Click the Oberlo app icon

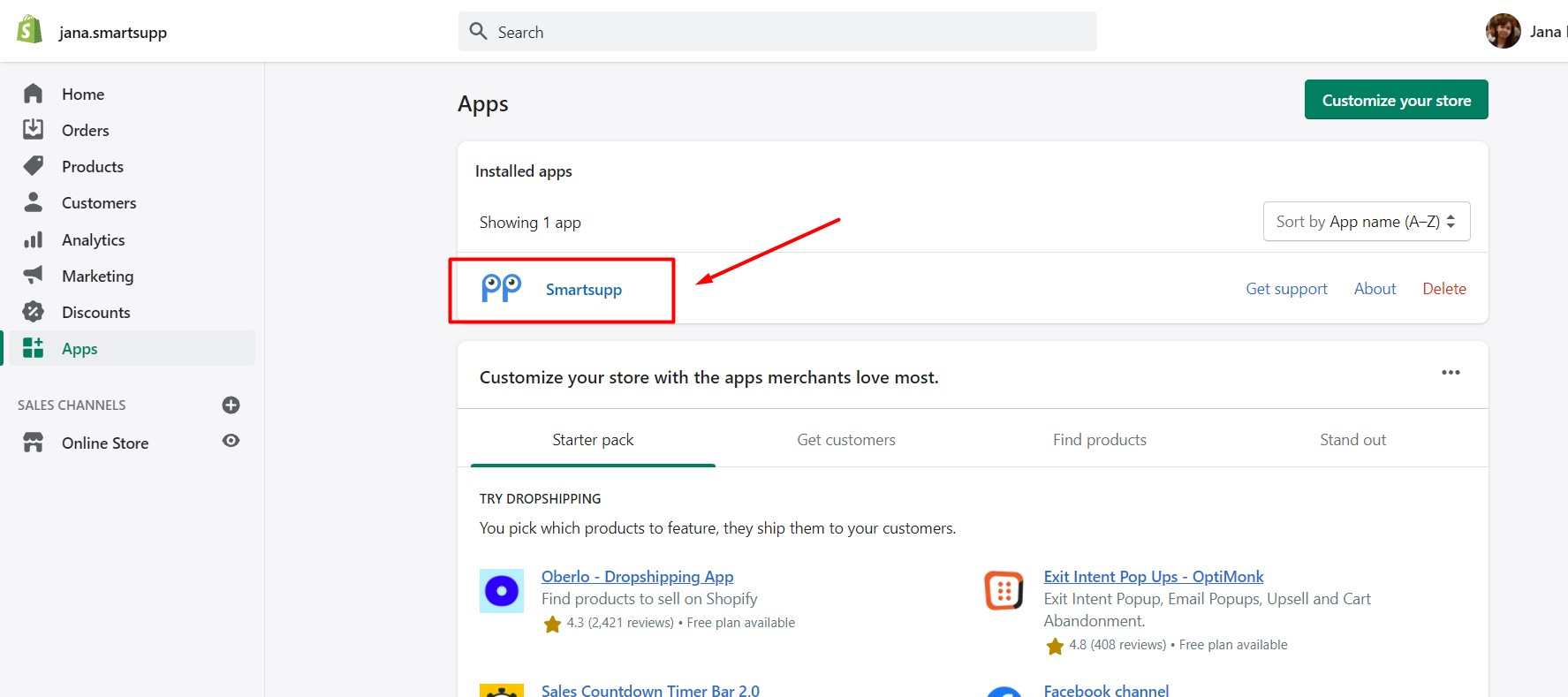click(502, 591)
